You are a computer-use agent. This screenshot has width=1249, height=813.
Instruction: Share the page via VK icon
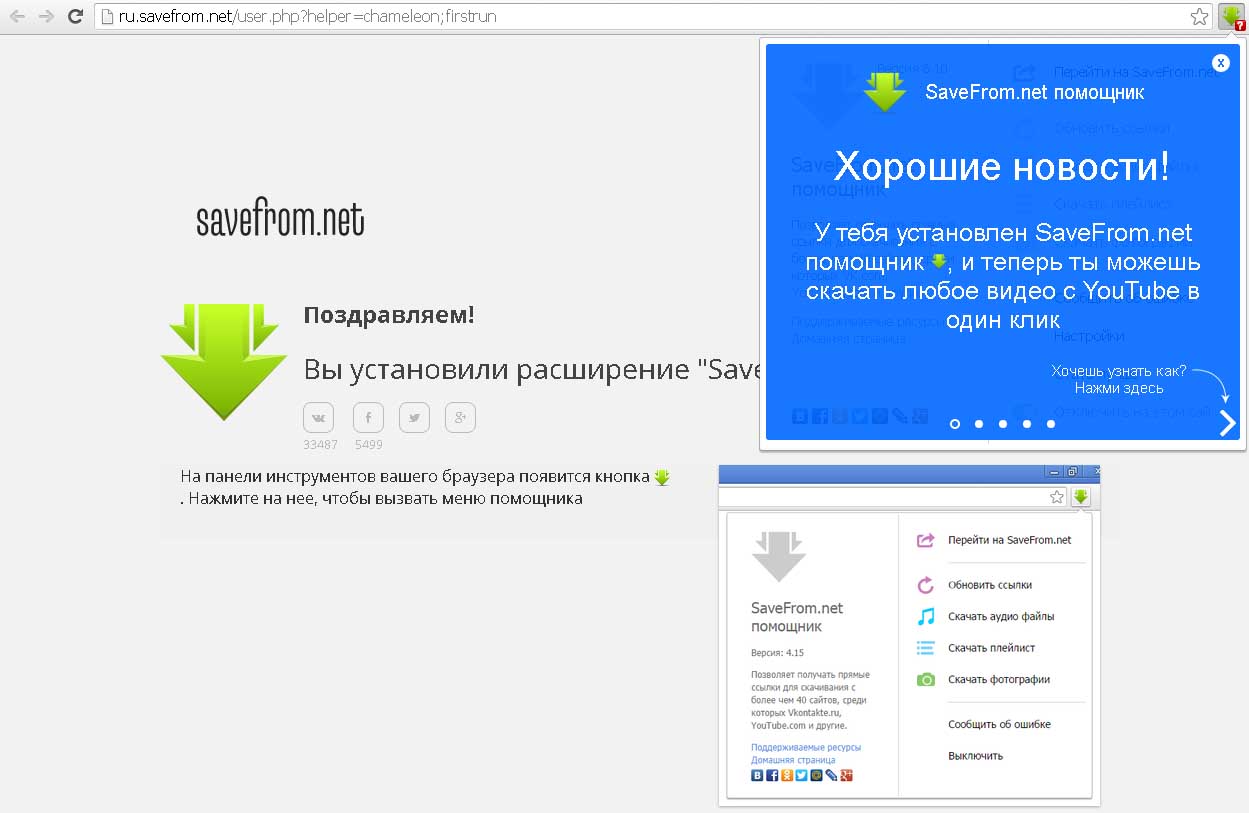(x=318, y=418)
